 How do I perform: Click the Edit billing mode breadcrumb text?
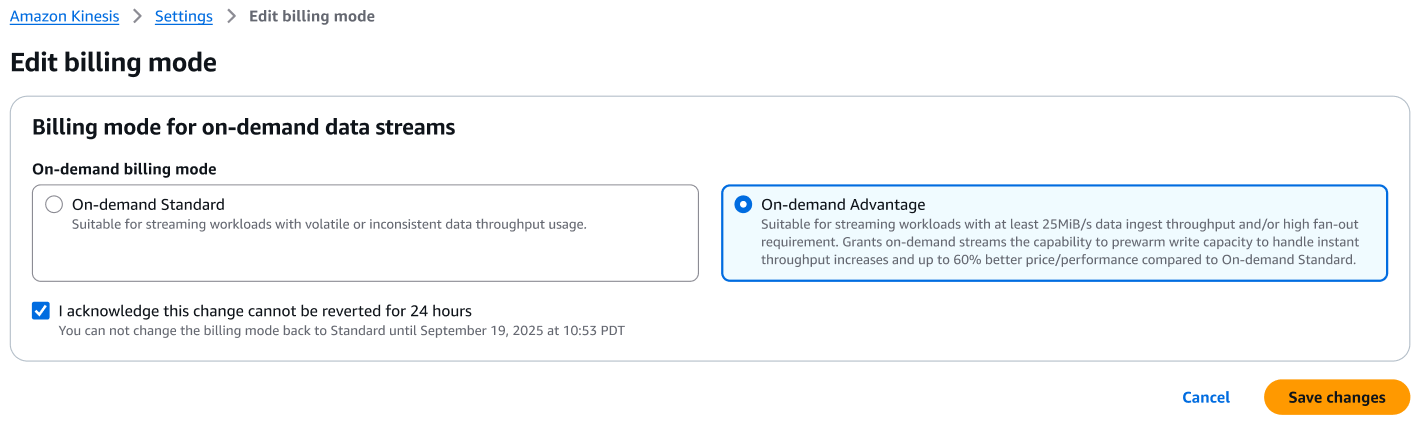coord(312,17)
